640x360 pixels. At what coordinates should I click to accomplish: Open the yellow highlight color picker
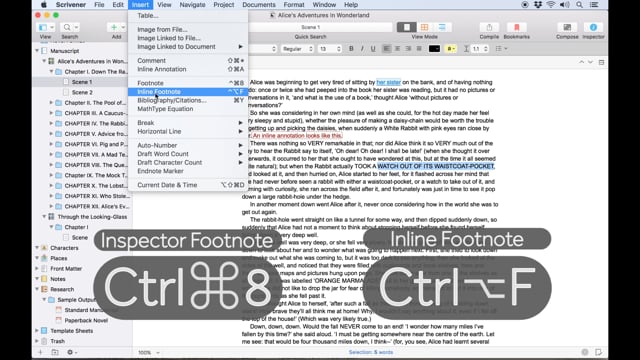point(450,49)
